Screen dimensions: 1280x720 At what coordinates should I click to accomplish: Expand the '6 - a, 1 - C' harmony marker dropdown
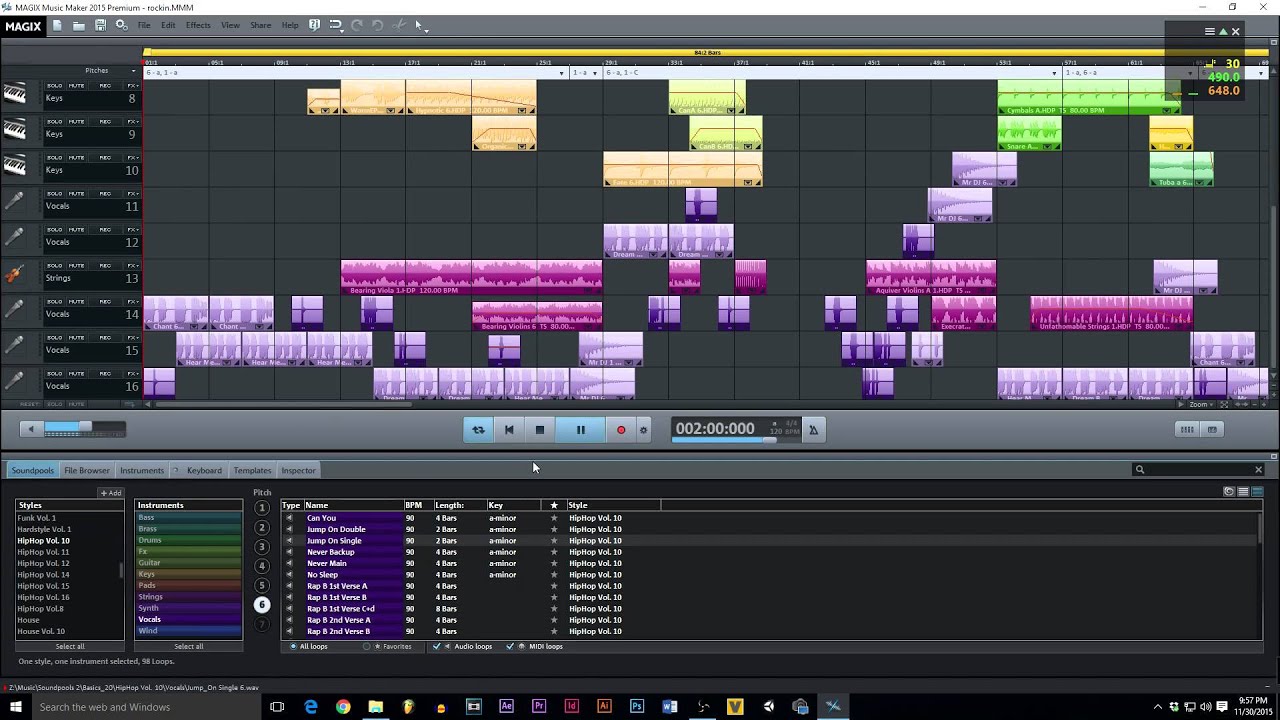tap(1054, 73)
